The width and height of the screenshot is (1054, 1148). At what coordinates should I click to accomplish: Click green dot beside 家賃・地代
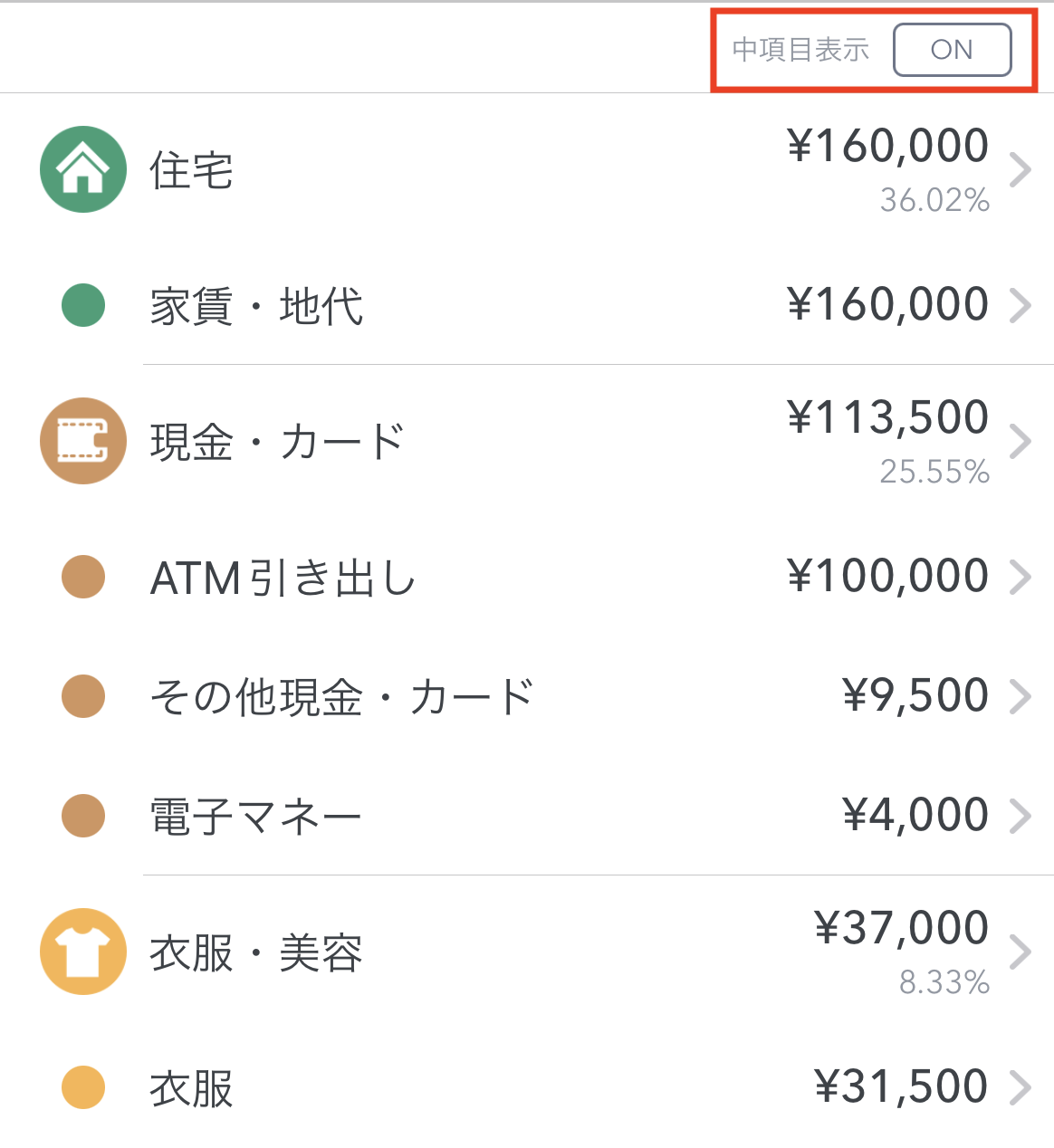[83, 305]
